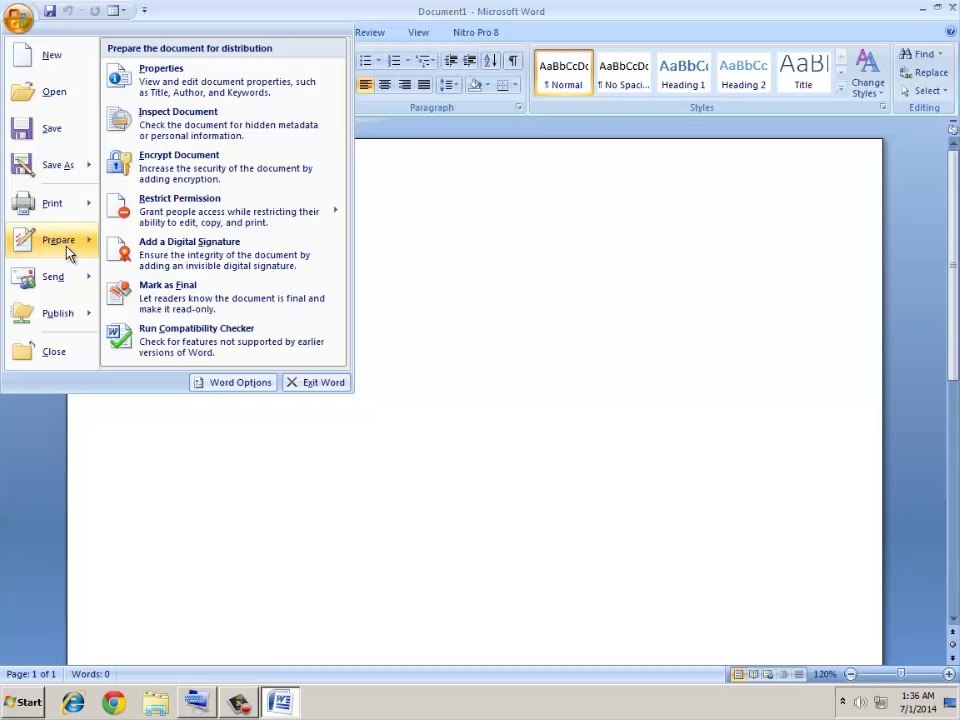
Task: Click the Zoom Out minus button
Action: click(x=850, y=674)
